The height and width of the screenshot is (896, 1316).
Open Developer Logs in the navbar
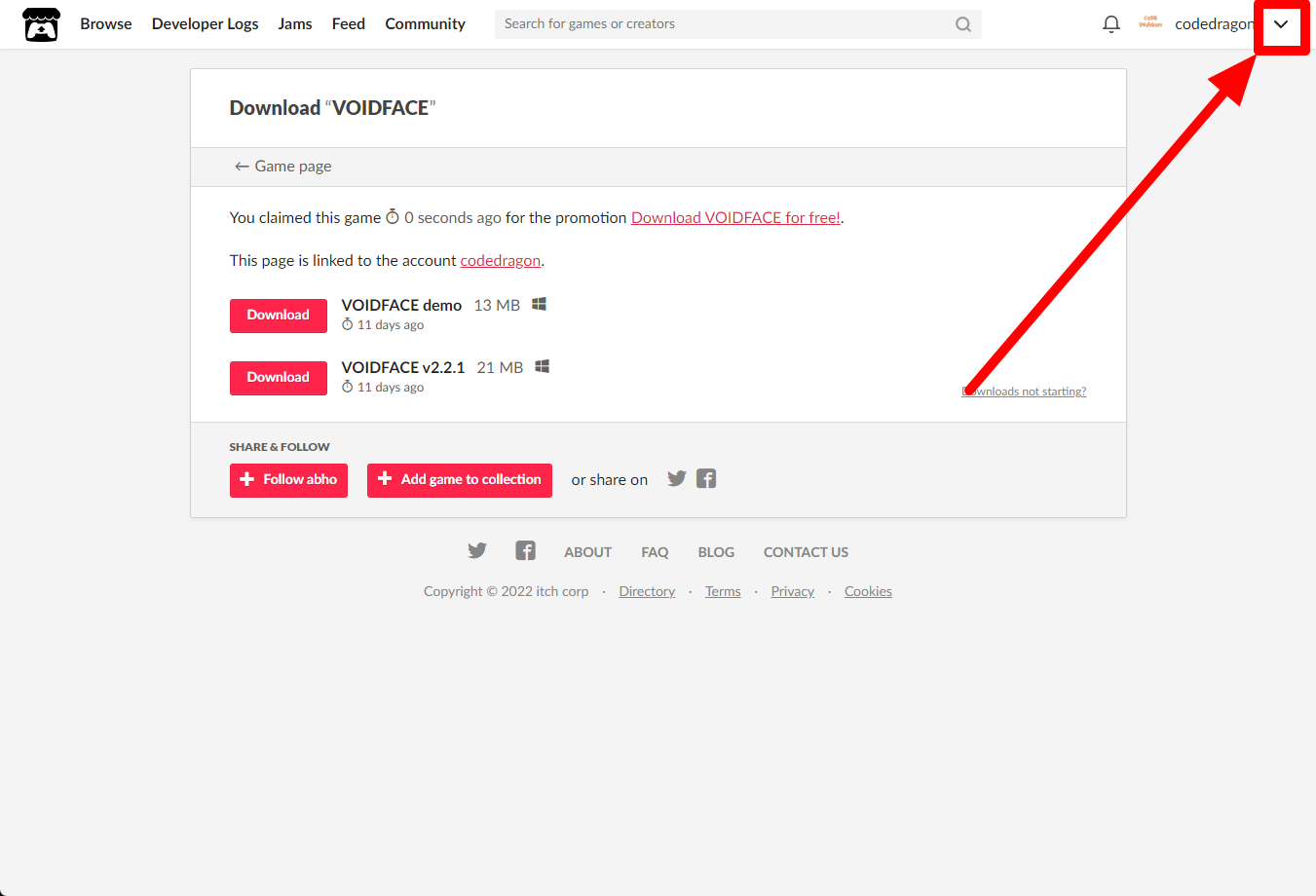206,24
